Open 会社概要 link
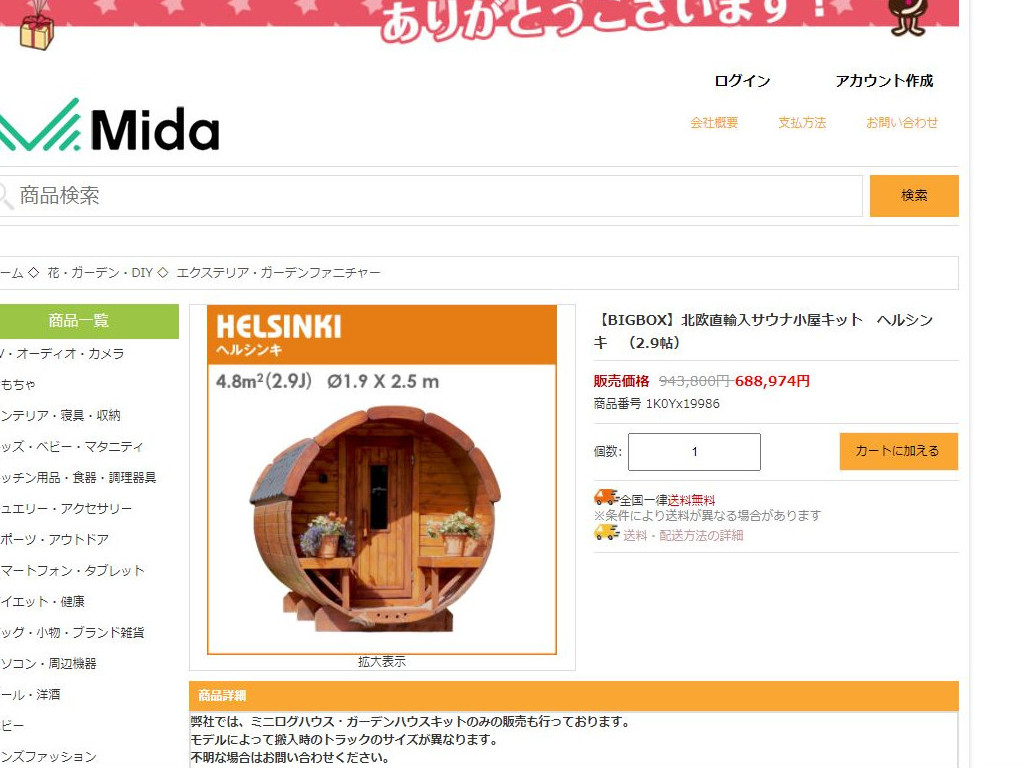Viewport: 1024px width, 768px height. [x=714, y=123]
